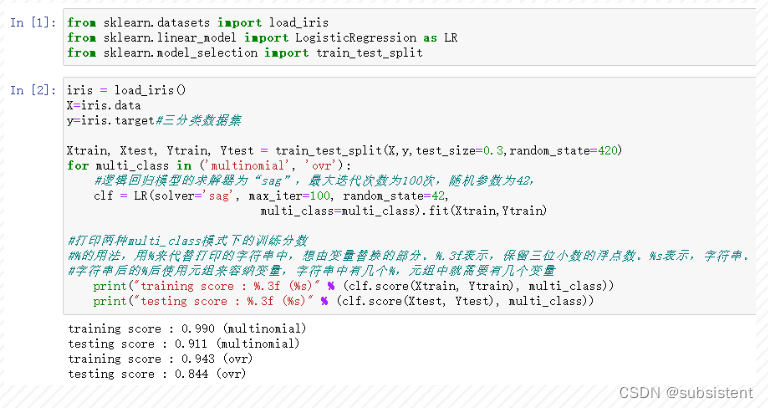The image size is (768, 408).
Task: Click the line iris = load_iris()
Action: (x=126, y=90)
